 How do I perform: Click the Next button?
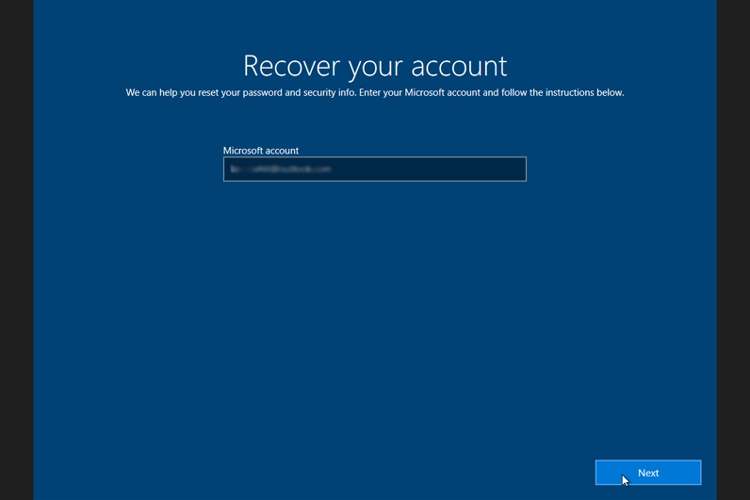click(x=648, y=473)
